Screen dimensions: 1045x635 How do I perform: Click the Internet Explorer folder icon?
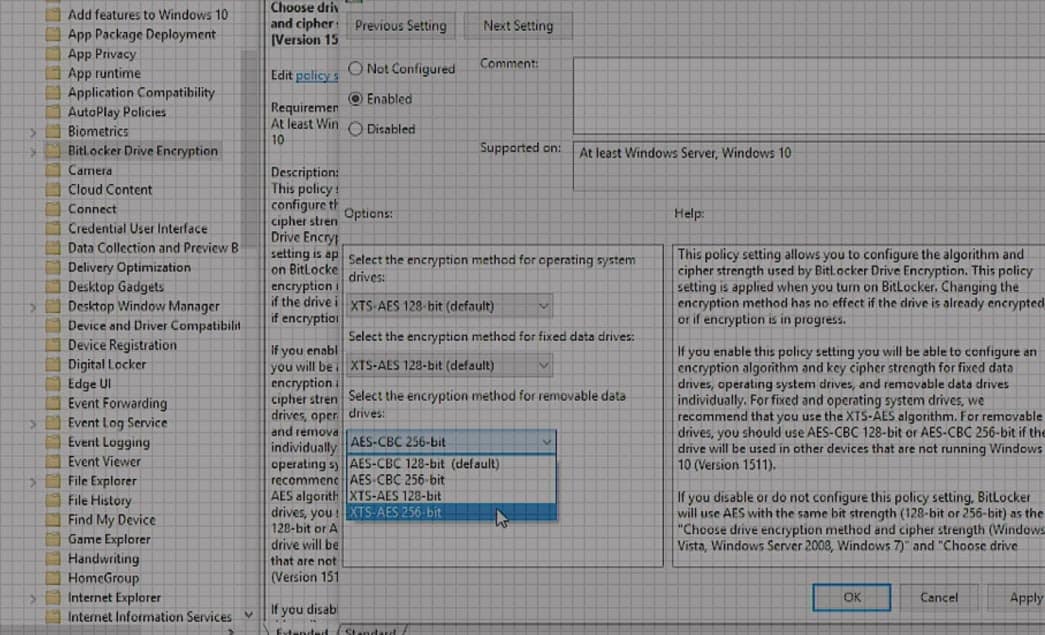click(x=53, y=597)
